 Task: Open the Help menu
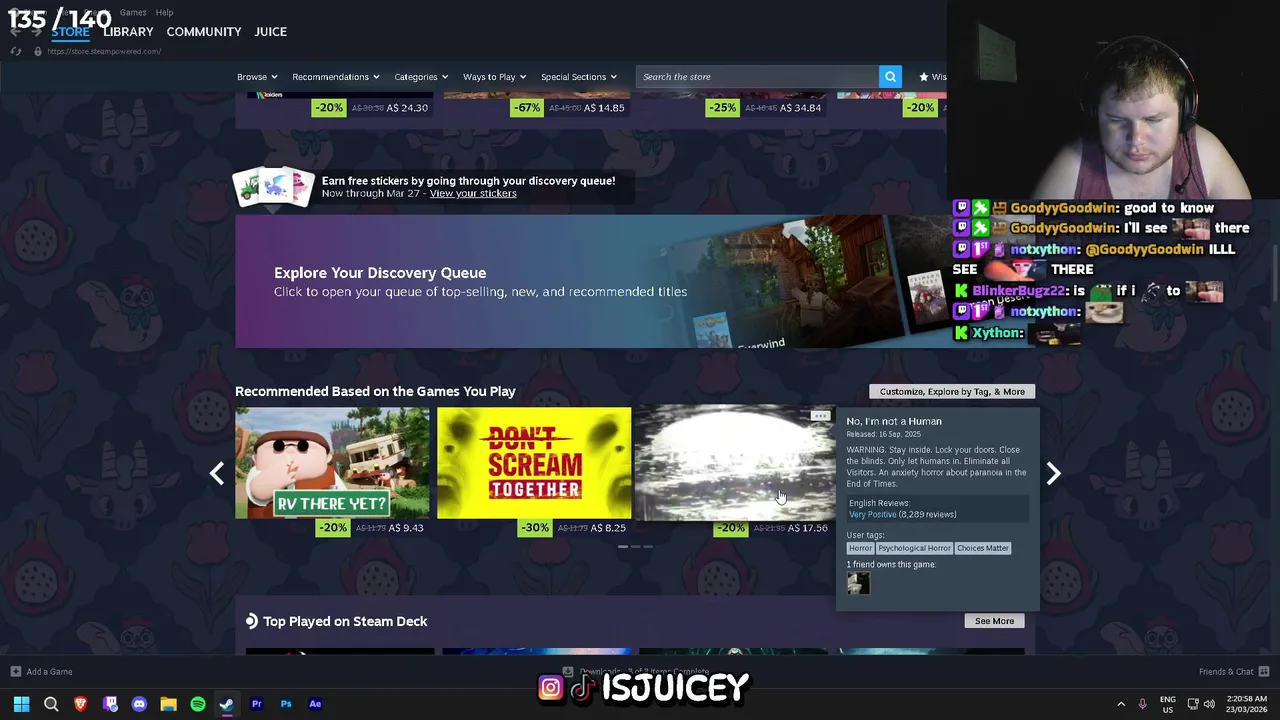165,12
